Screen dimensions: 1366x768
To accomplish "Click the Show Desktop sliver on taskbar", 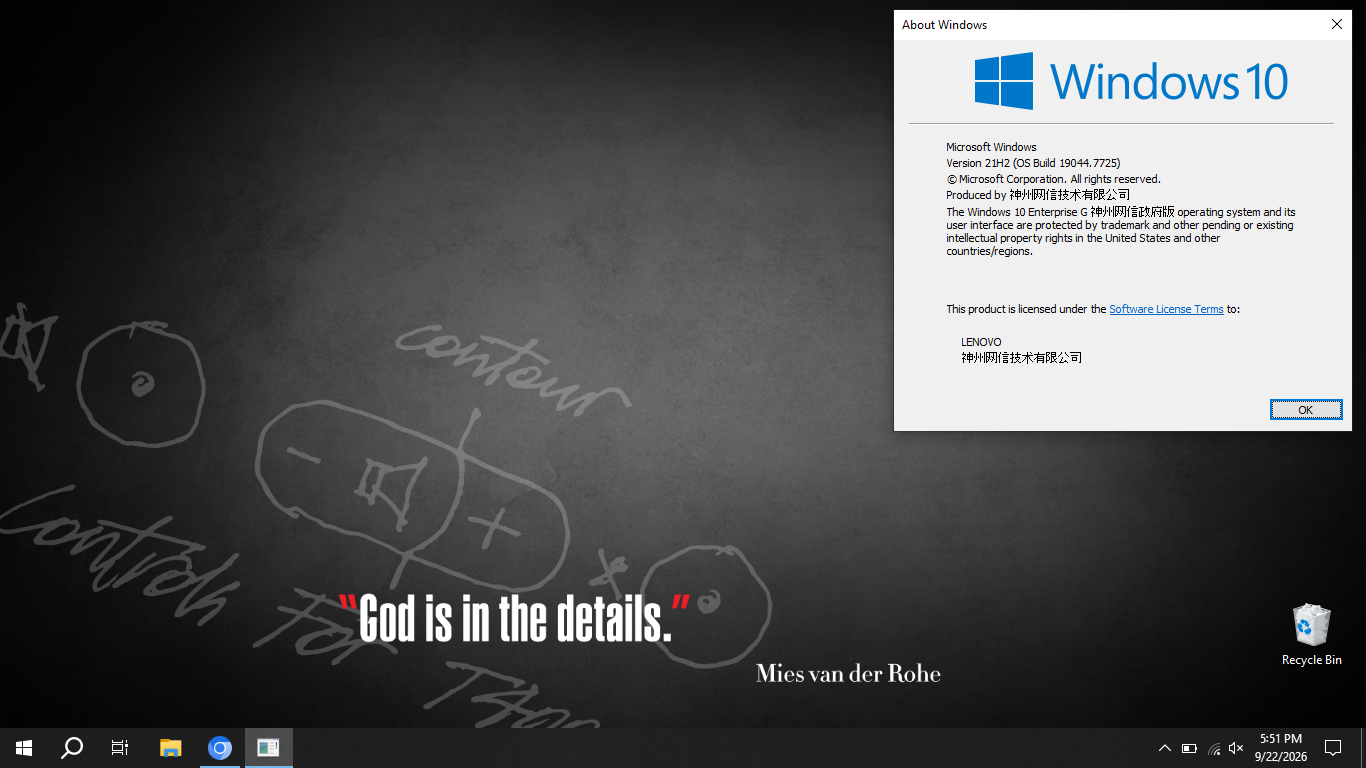I will pos(1363,748).
